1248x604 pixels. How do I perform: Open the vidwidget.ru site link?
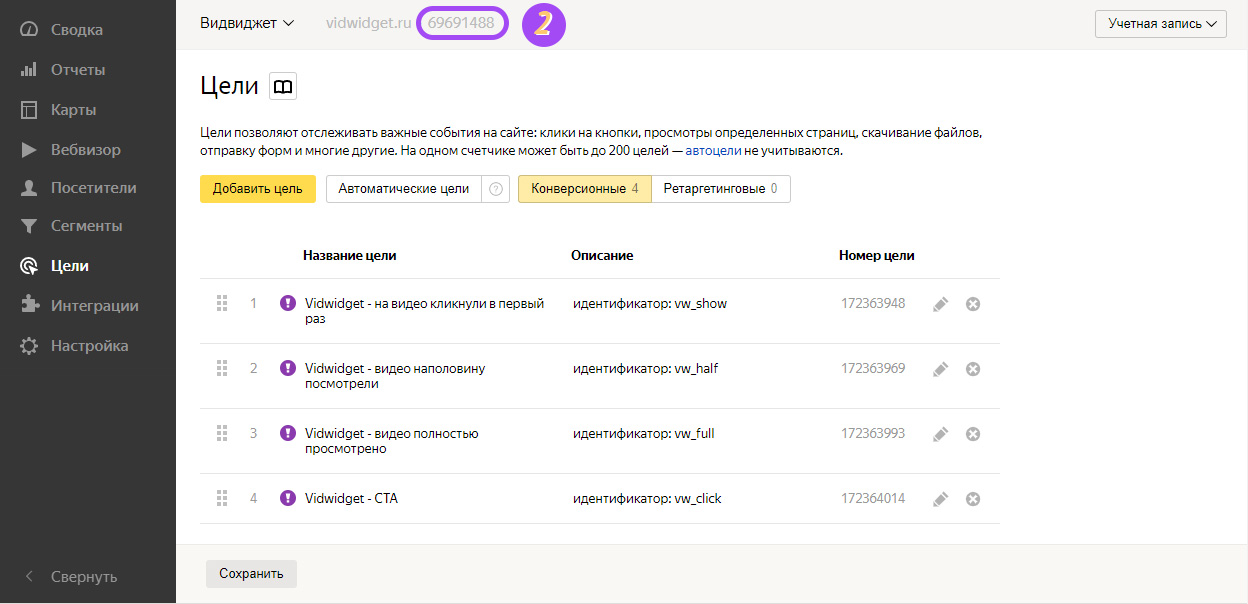coord(369,23)
